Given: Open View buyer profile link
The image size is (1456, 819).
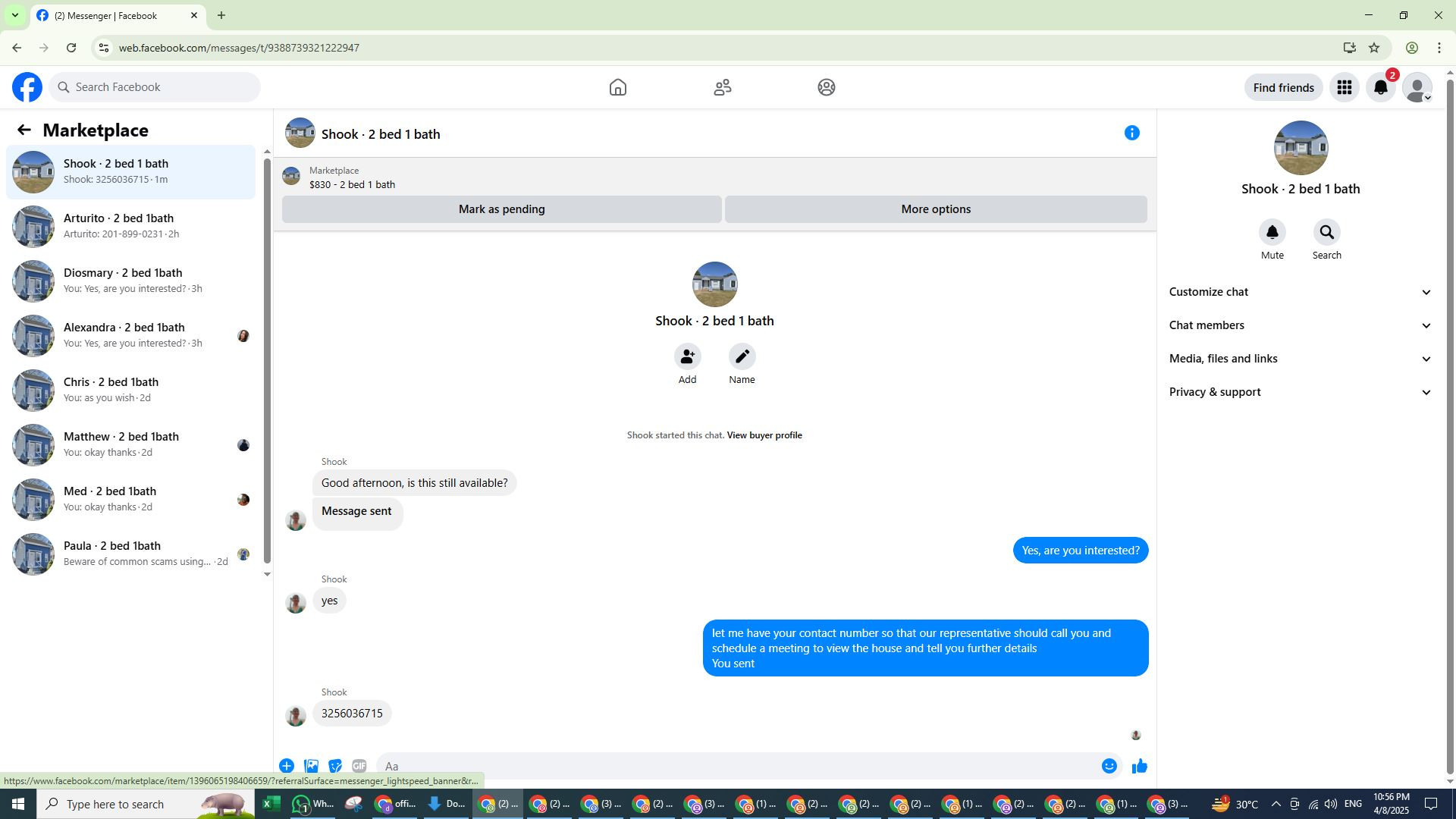Looking at the screenshot, I should pos(764,435).
